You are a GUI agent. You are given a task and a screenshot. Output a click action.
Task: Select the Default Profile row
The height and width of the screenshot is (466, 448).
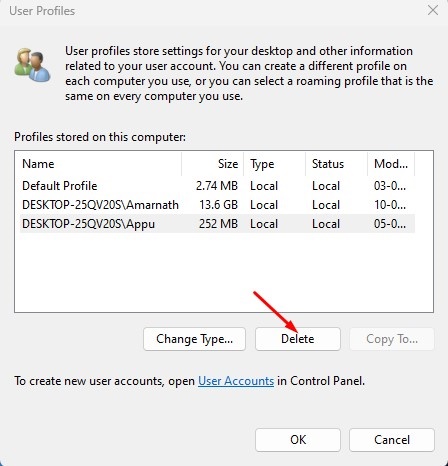217,186
